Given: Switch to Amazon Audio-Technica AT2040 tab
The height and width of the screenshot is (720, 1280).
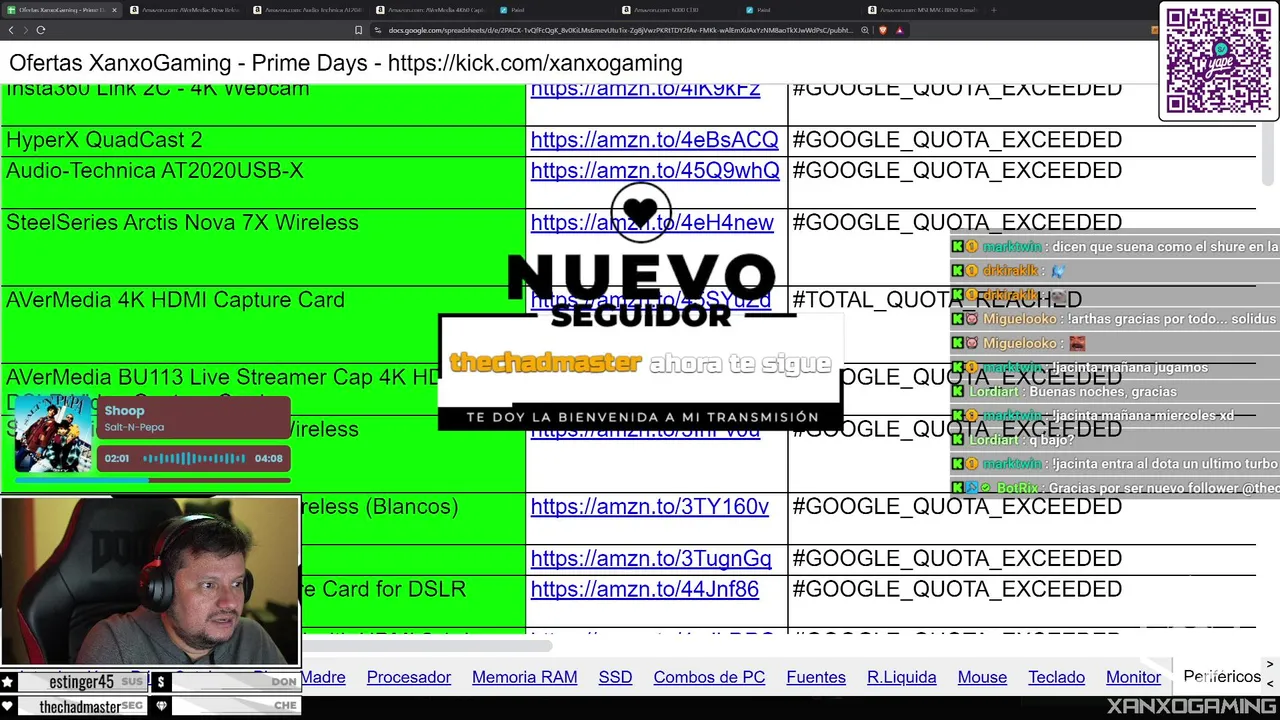Looking at the screenshot, I should coord(310,10).
